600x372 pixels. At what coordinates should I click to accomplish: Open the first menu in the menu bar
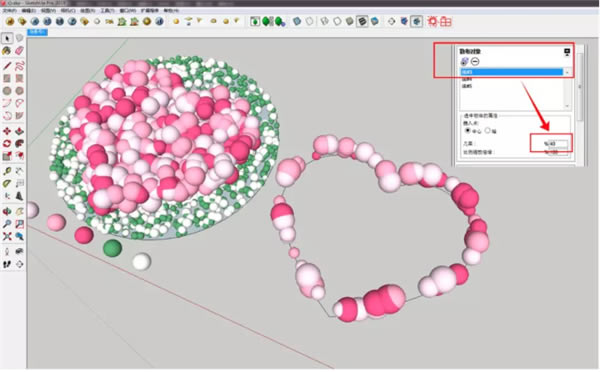pyautogui.click(x=9, y=10)
